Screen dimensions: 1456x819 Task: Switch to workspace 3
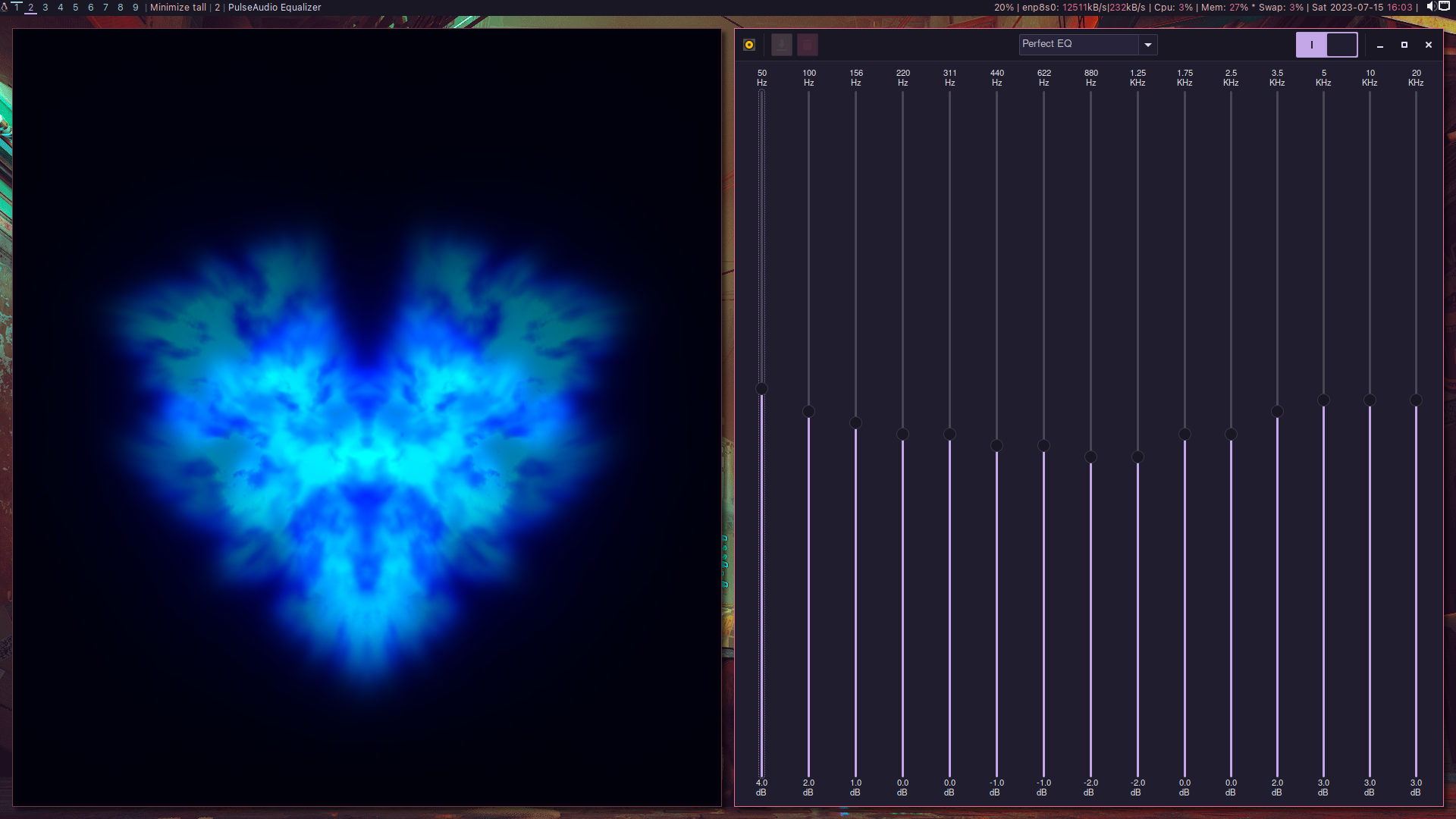pyautogui.click(x=45, y=7)
